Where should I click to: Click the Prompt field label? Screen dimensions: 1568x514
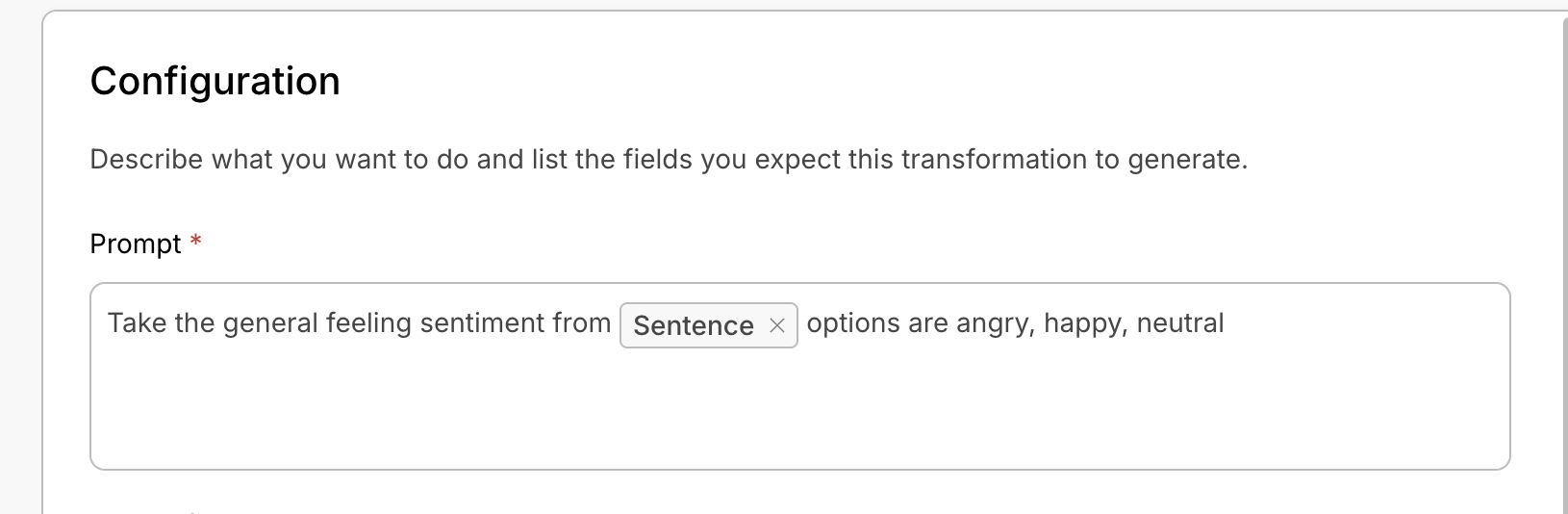tap(136, 244)
